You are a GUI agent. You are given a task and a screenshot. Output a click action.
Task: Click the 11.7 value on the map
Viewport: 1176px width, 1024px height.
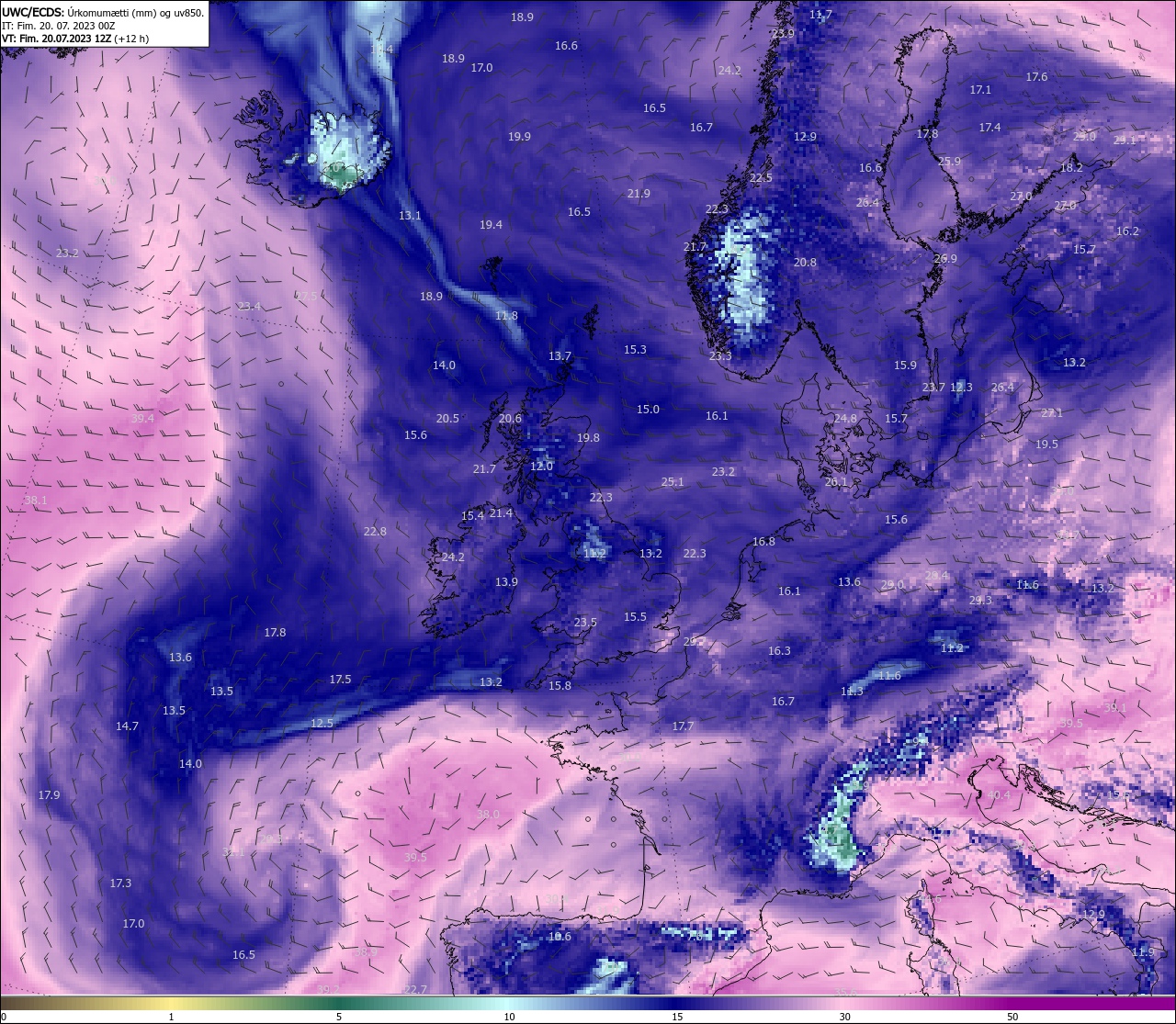tap(820, 15)
